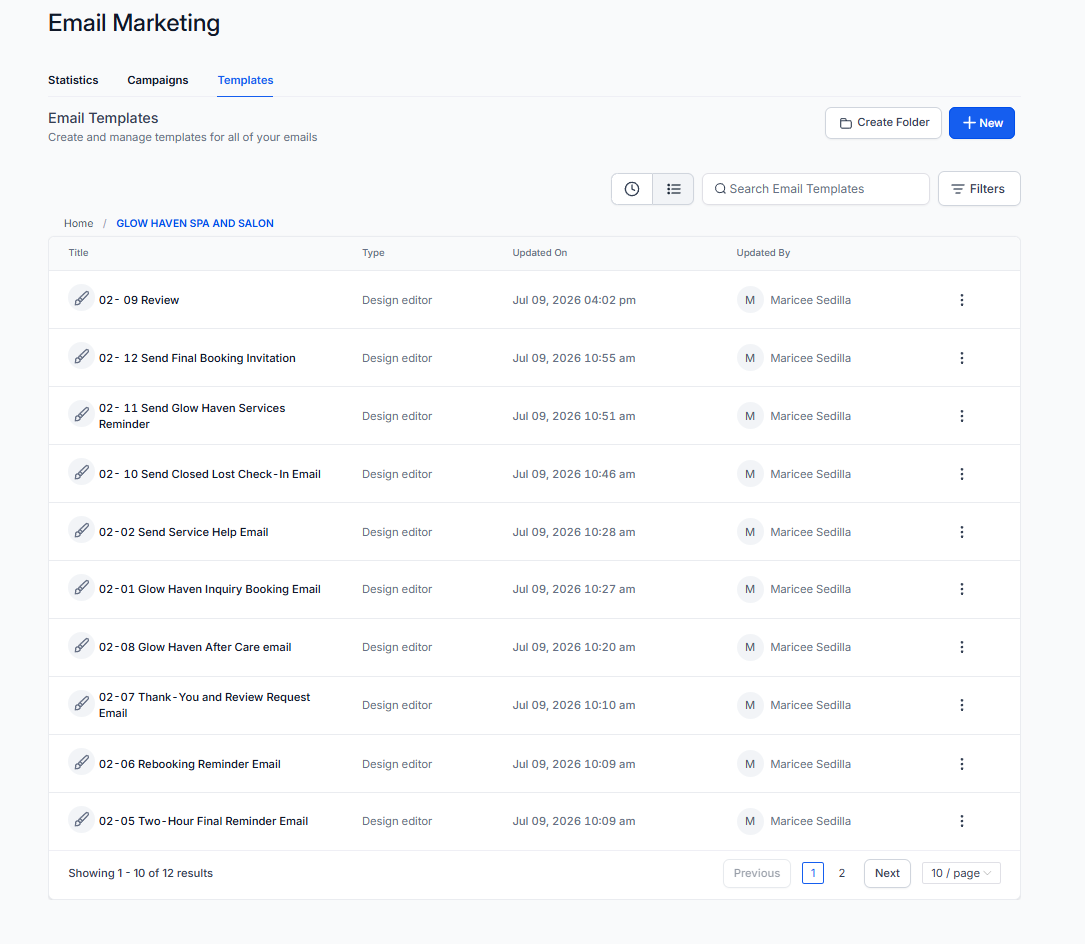Click the date Jul 09, 2026 10:28 am

(574, 532)
